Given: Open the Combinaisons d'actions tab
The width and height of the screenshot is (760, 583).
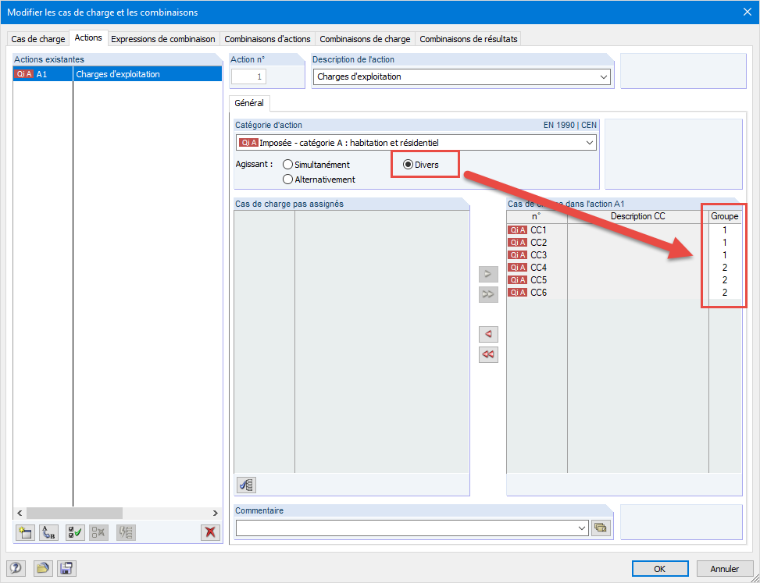Looking at the screenshot, I should pyautogui.click(x=267, y=39).
